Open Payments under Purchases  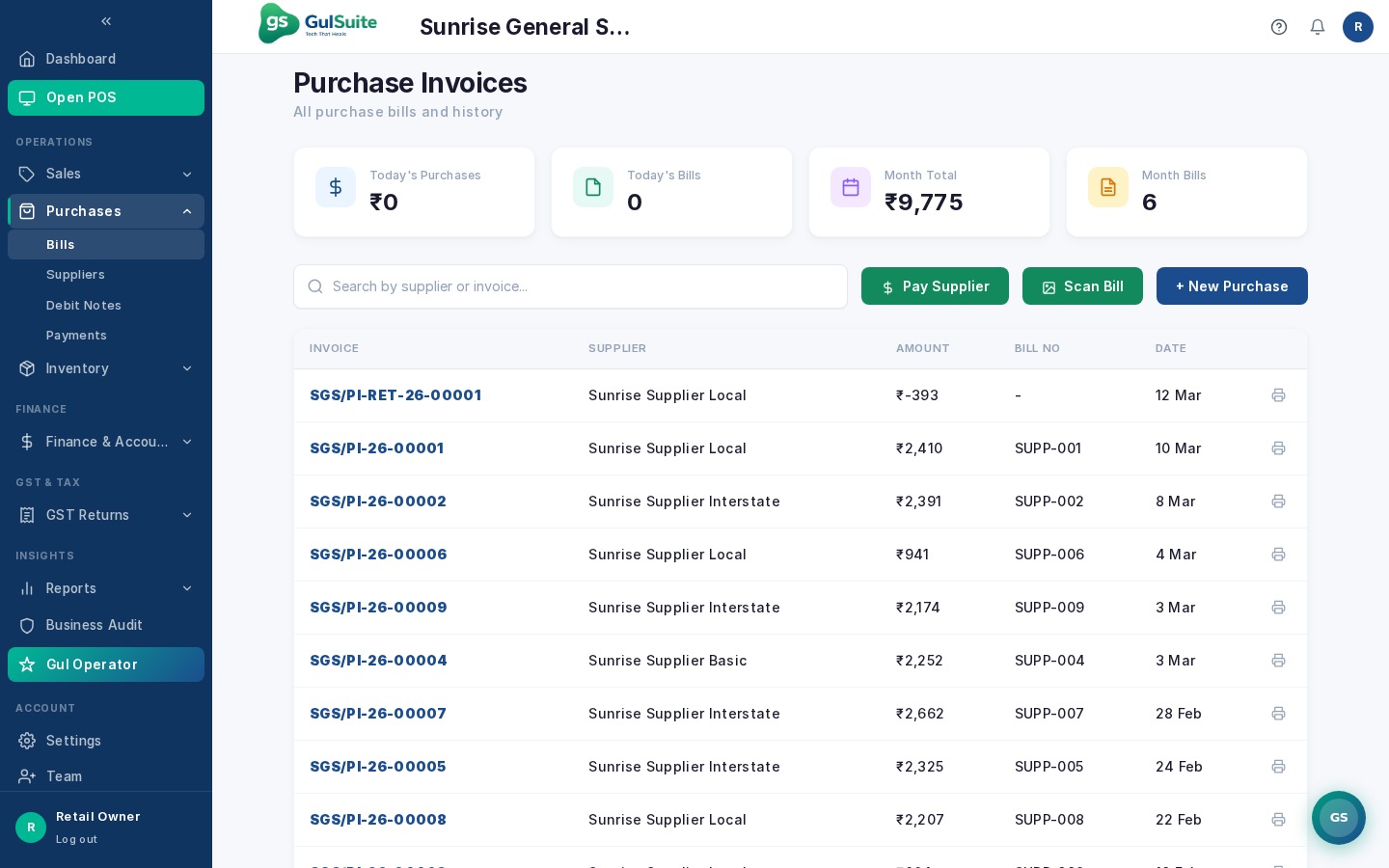(106, 336)
